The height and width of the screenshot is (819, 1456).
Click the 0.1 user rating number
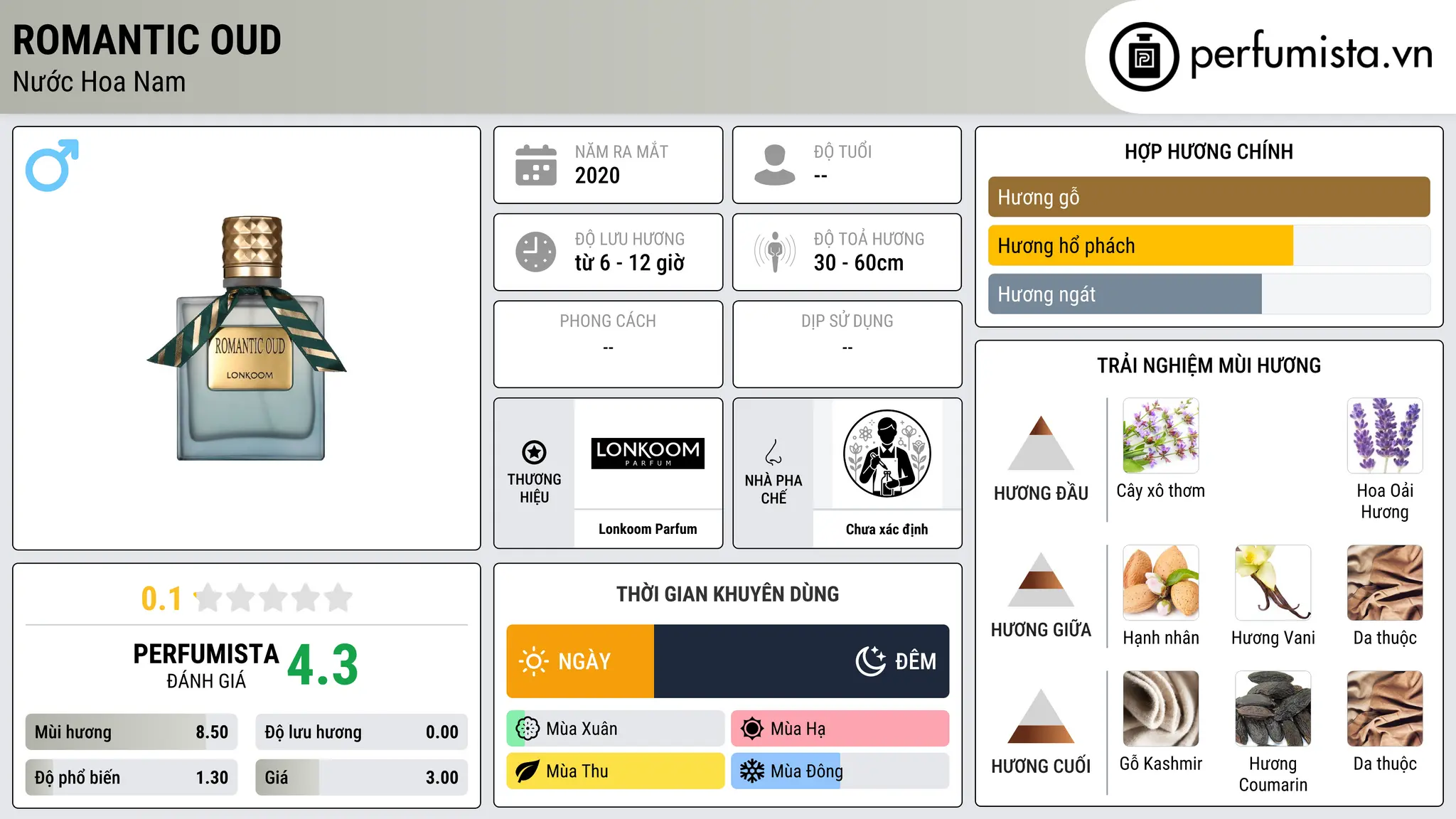point(161,599)
